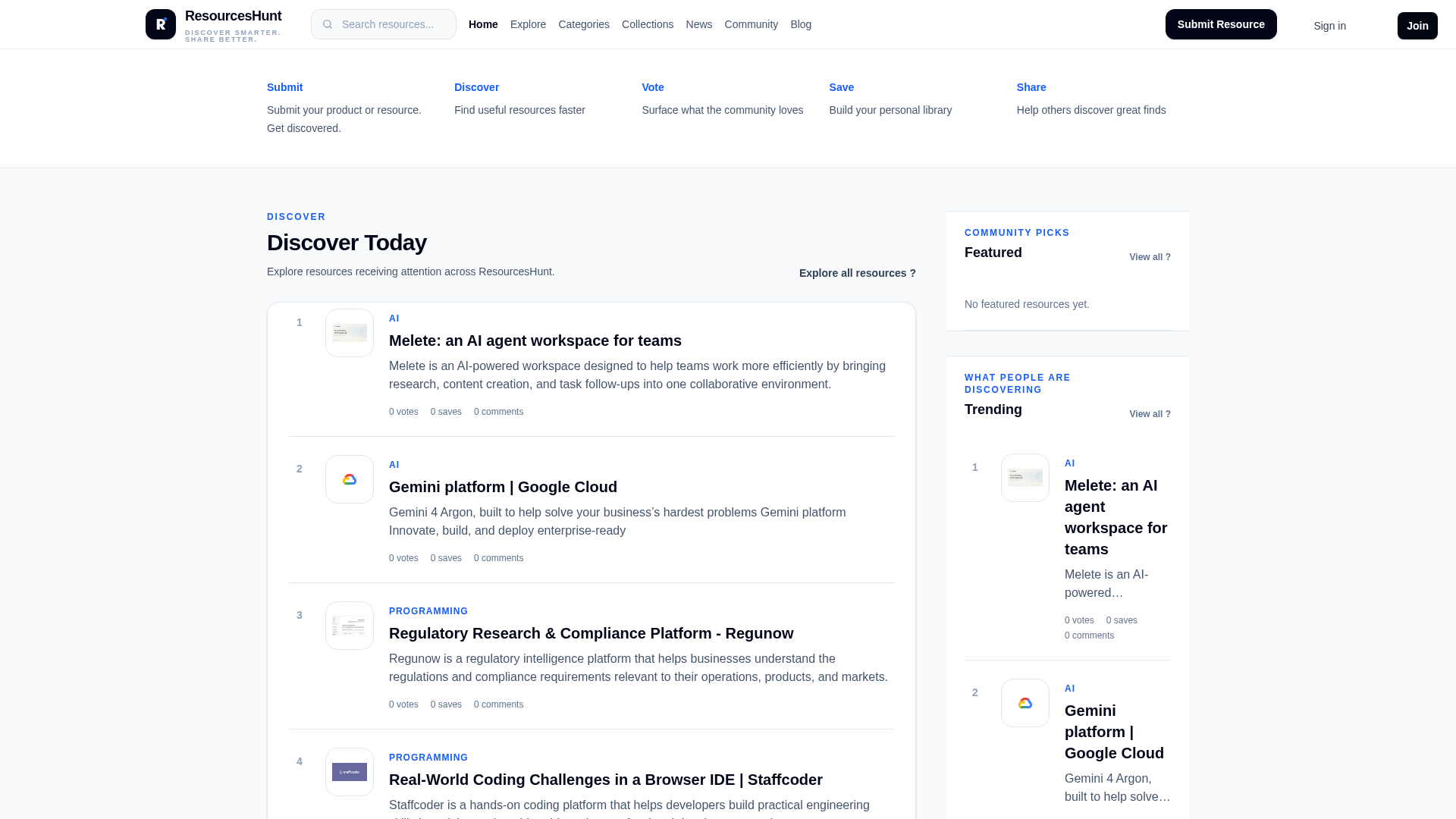Image resolution: width=1456 pixels, height=819 pixels.
Task: Click the Join button
Action: [1417, 26]
